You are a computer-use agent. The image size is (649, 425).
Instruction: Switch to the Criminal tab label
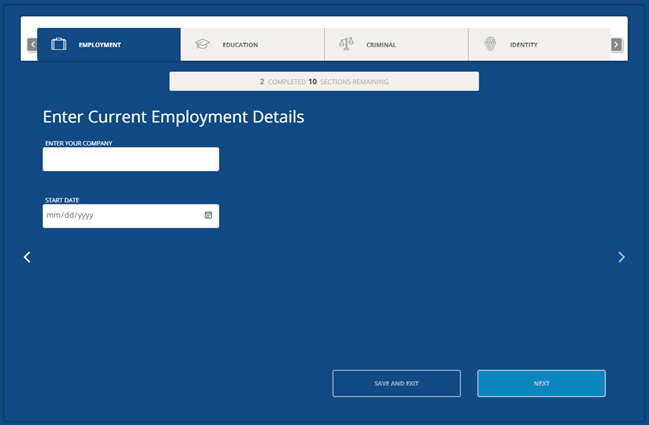click(x=381, y=45)
